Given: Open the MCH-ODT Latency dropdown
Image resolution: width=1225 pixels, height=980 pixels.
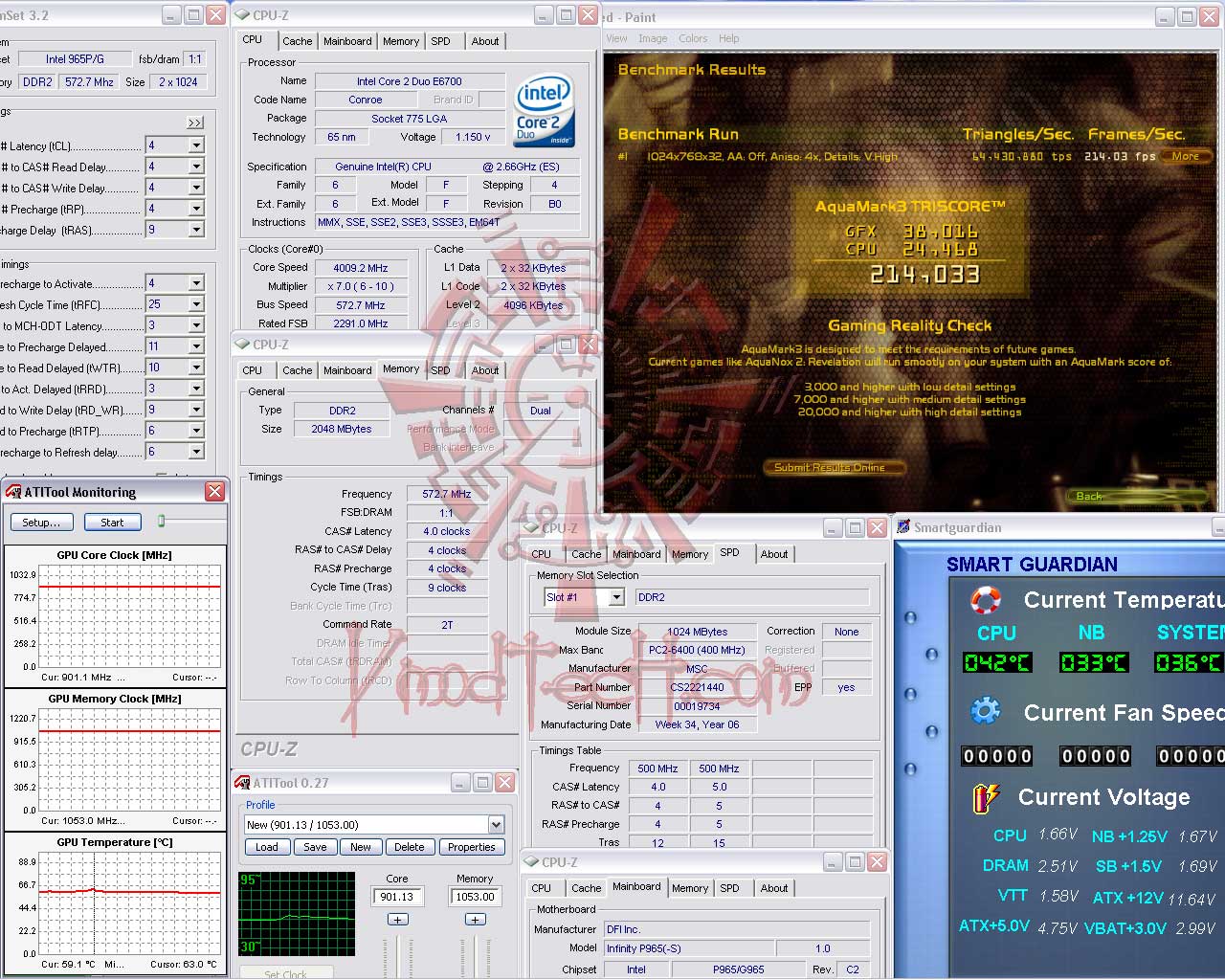Looking at the screenshot, I should click(196, 325).
